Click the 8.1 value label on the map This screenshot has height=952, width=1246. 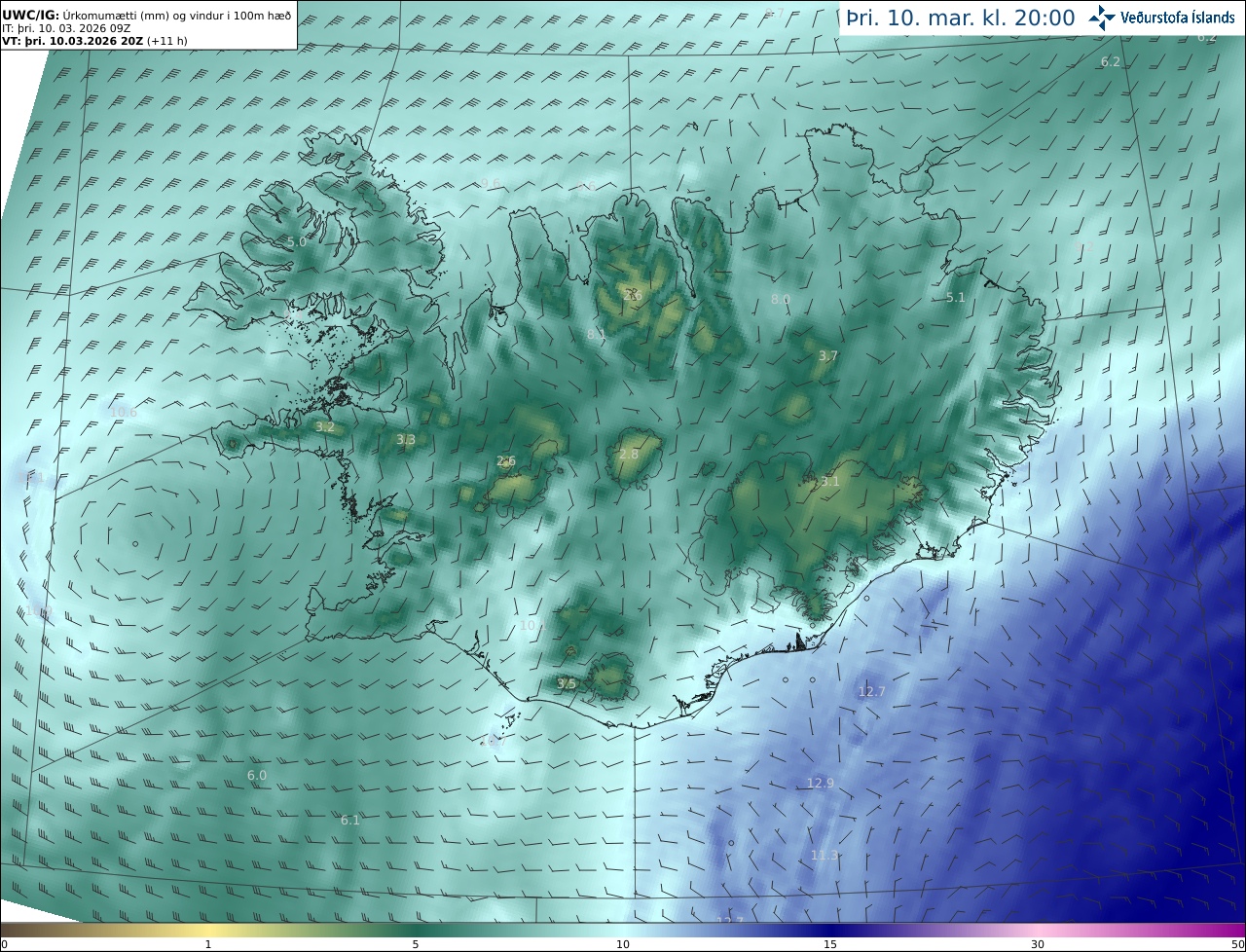click(x=596, y=334)
